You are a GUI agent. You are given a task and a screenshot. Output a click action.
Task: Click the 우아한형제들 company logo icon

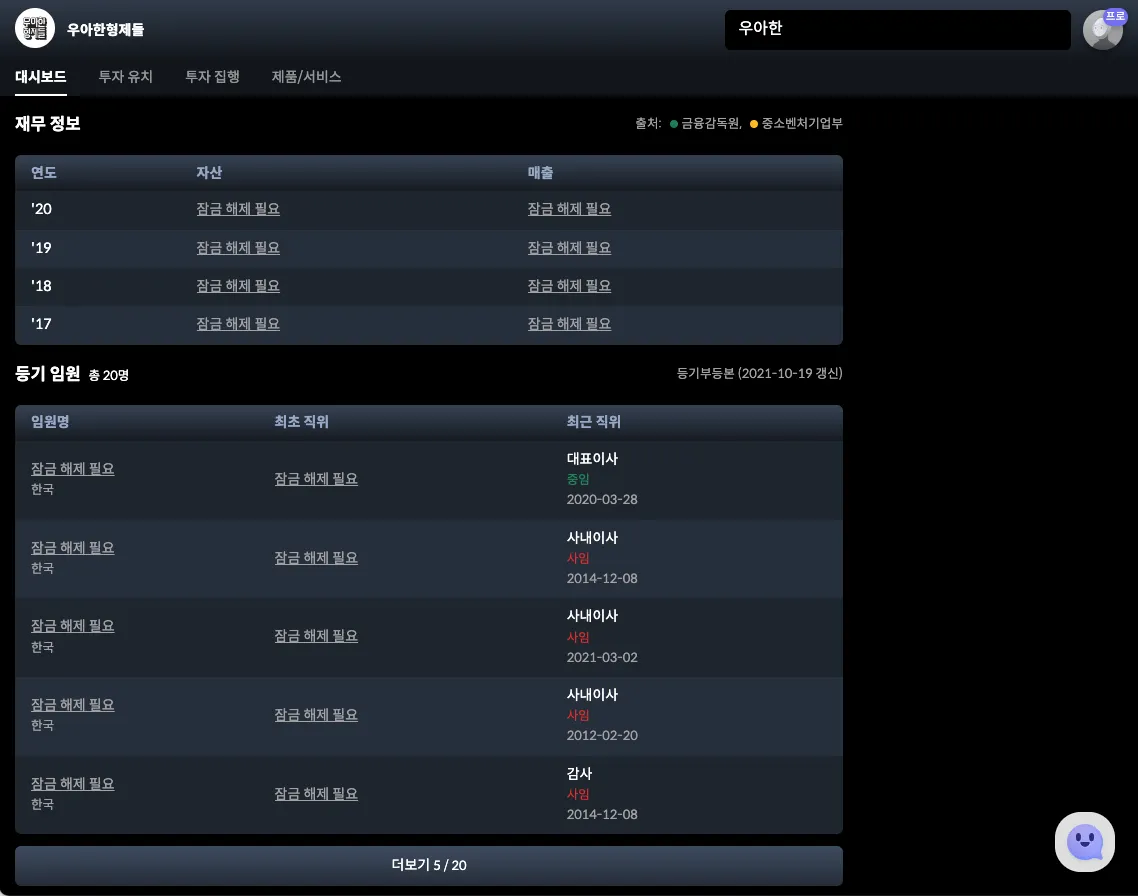click(35, 28)
